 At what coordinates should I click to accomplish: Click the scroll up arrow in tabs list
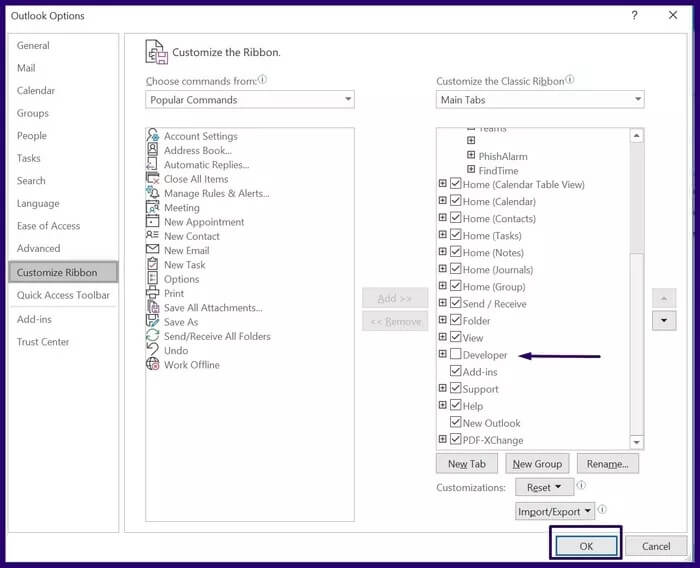[x=637, y=135]
